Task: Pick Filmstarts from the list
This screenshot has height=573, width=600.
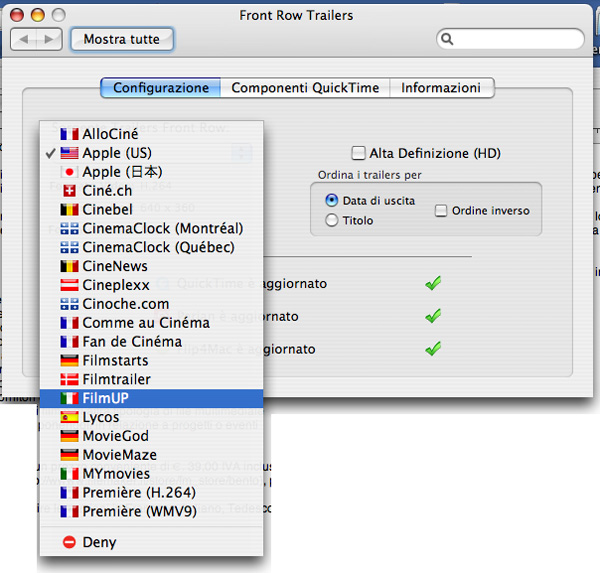Action: [x=152, y=361]
